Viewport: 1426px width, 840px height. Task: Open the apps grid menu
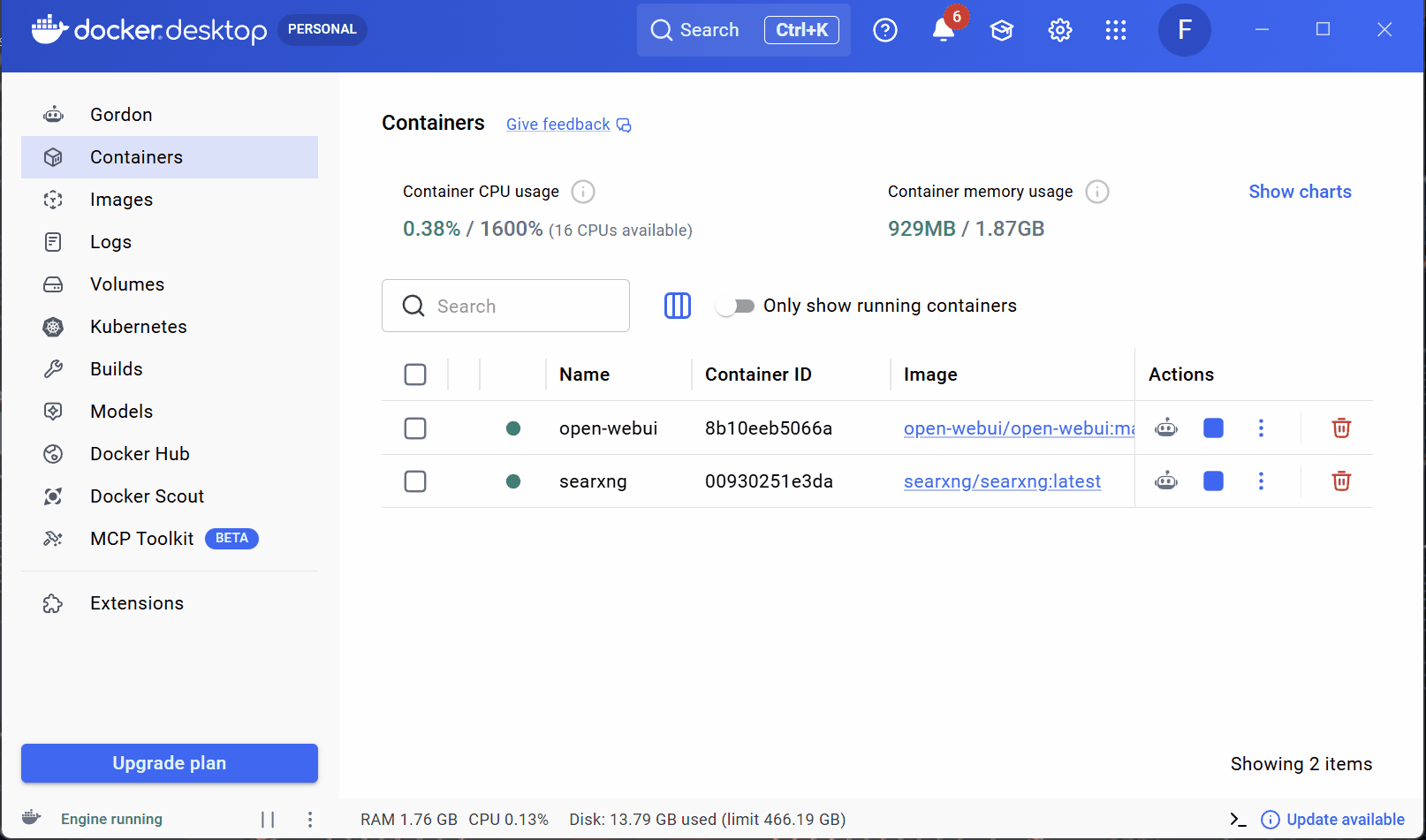point(1116,30)
